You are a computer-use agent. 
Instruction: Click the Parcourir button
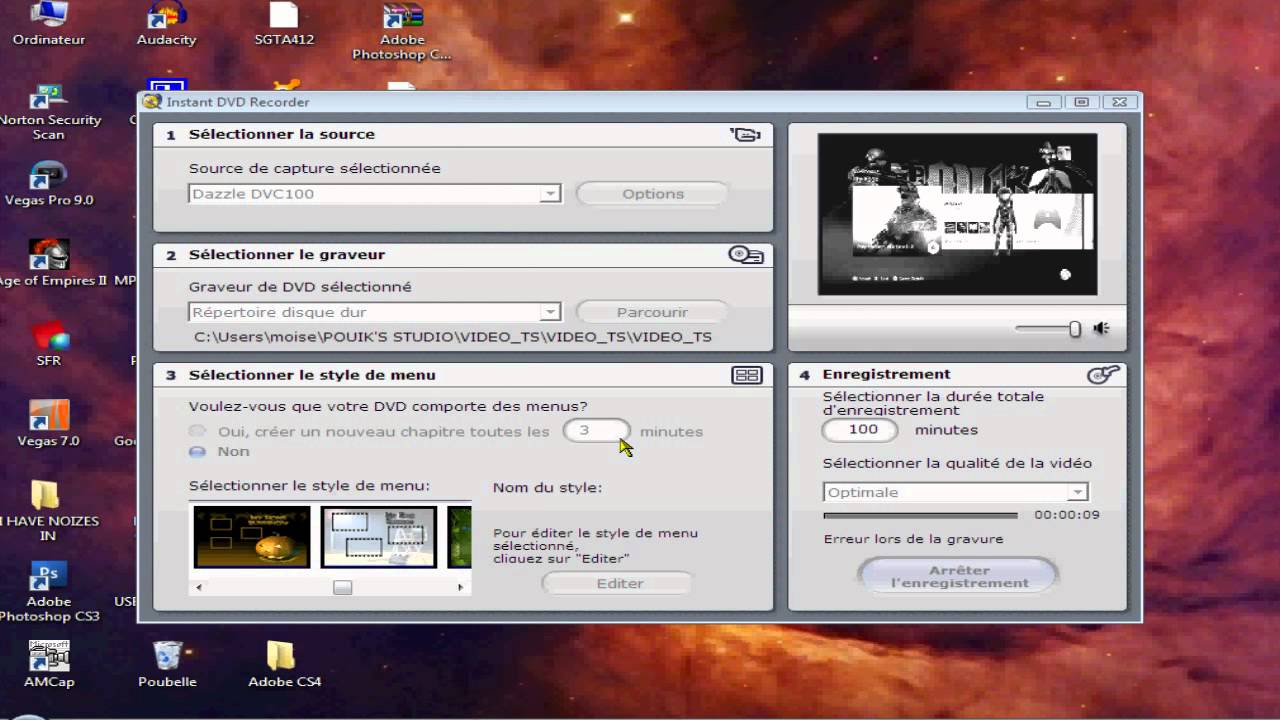pyautogui.click(x=652, y=313)
